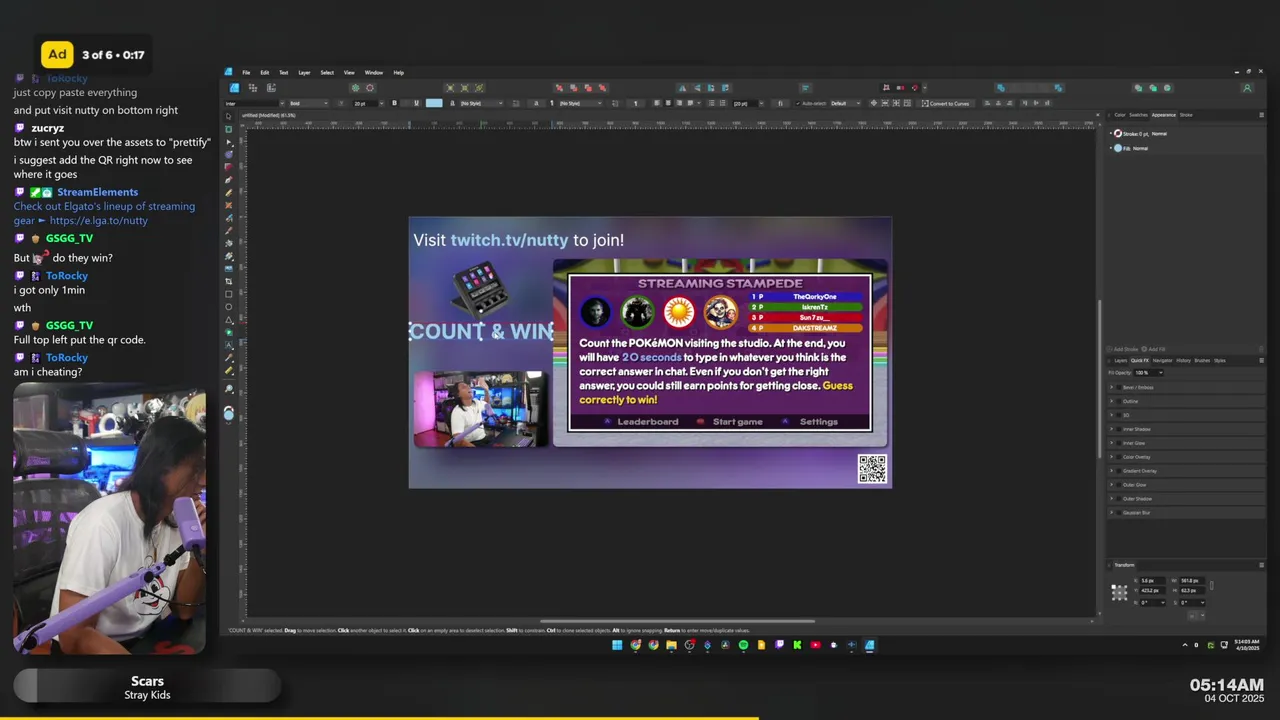Viewport: 1280px width, 720px height.
Task: Open the e.lga.to/nutty chat link
Action: click(98, 220)
